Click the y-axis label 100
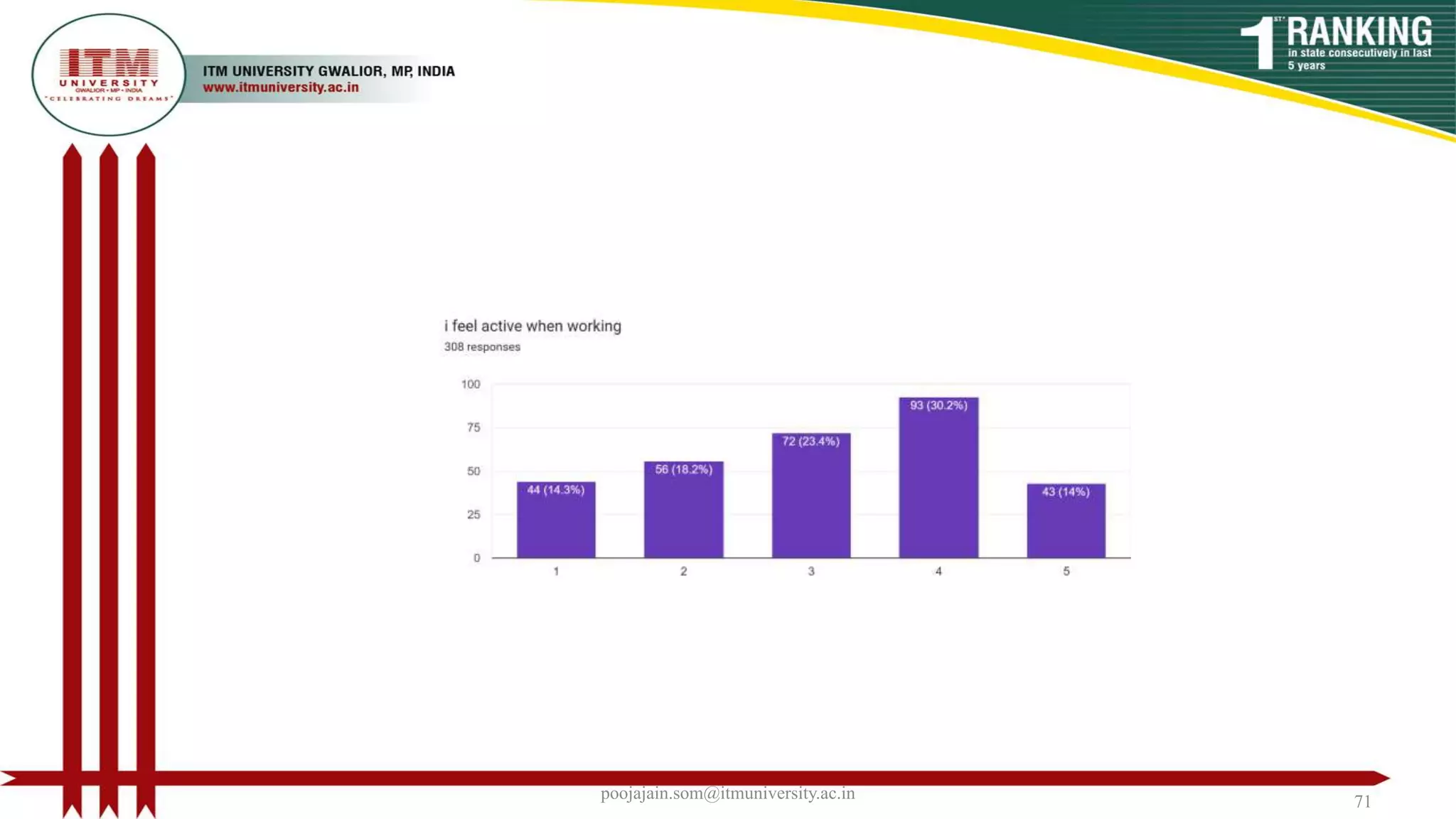1456x819 pixels. coord(471,385)
